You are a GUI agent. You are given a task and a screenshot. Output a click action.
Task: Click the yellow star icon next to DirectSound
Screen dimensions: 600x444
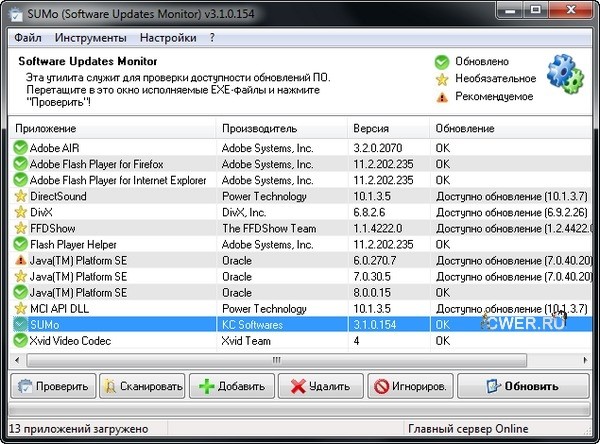(20, 196)
